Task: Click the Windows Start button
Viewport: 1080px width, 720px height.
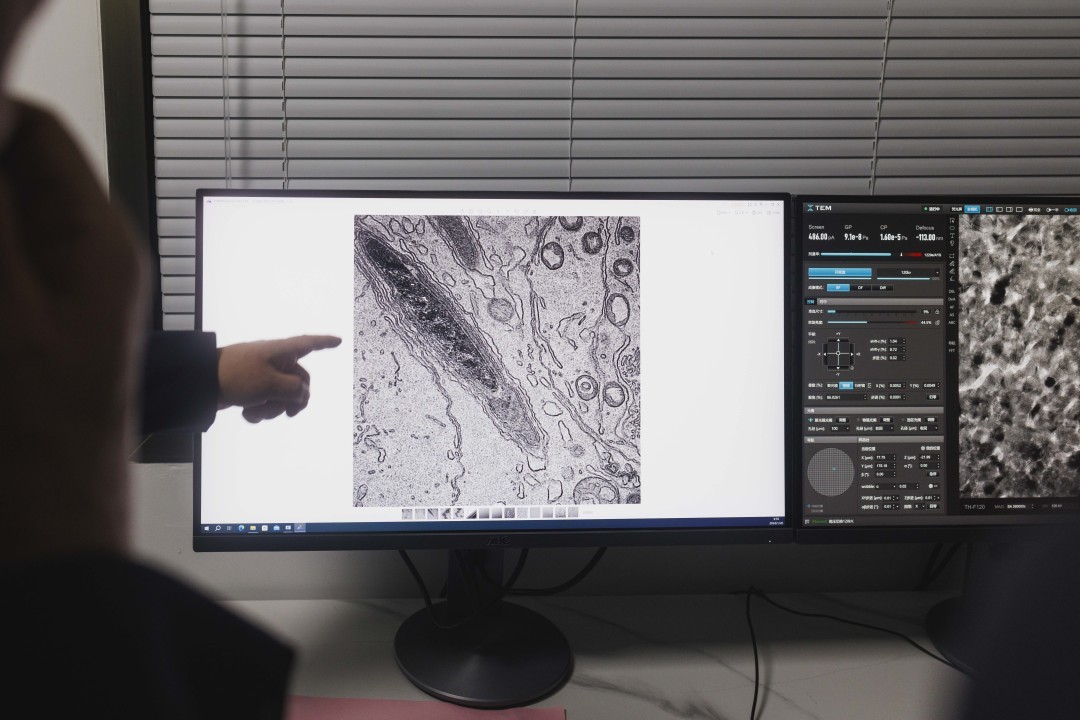Action: [x=207, y=528]
